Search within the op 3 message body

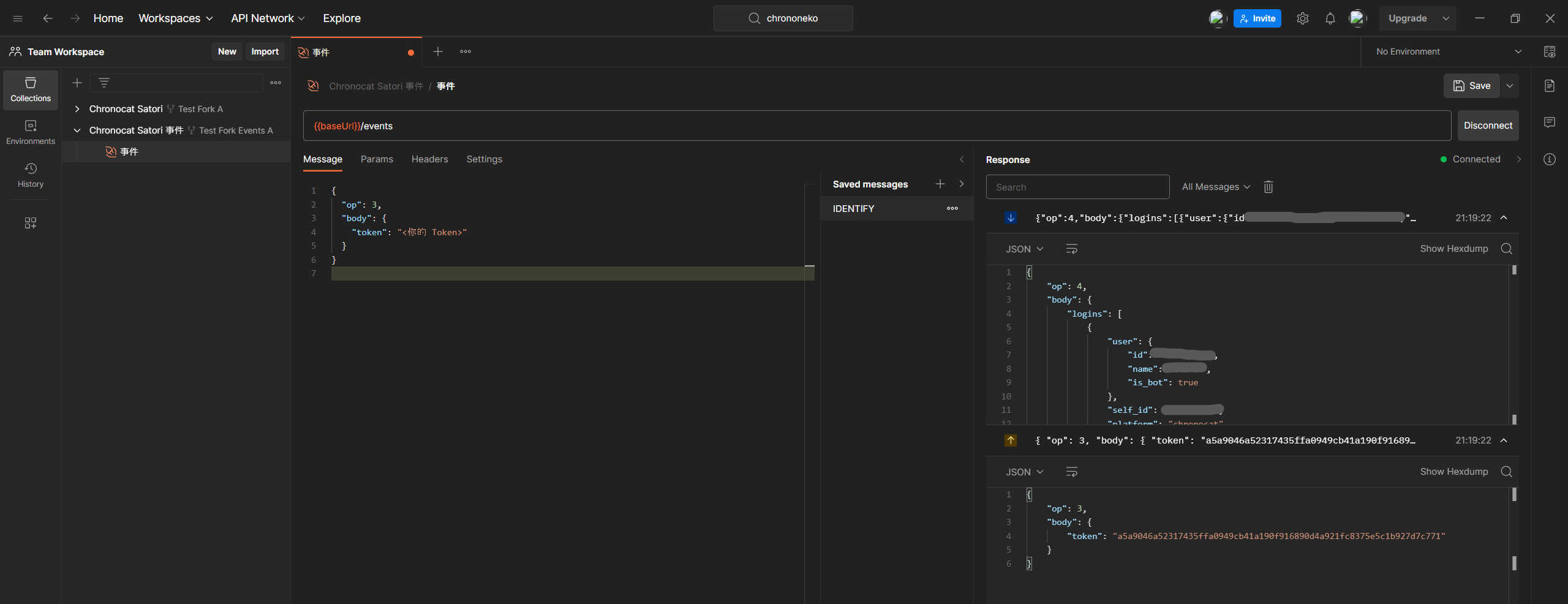[1507, 472]
